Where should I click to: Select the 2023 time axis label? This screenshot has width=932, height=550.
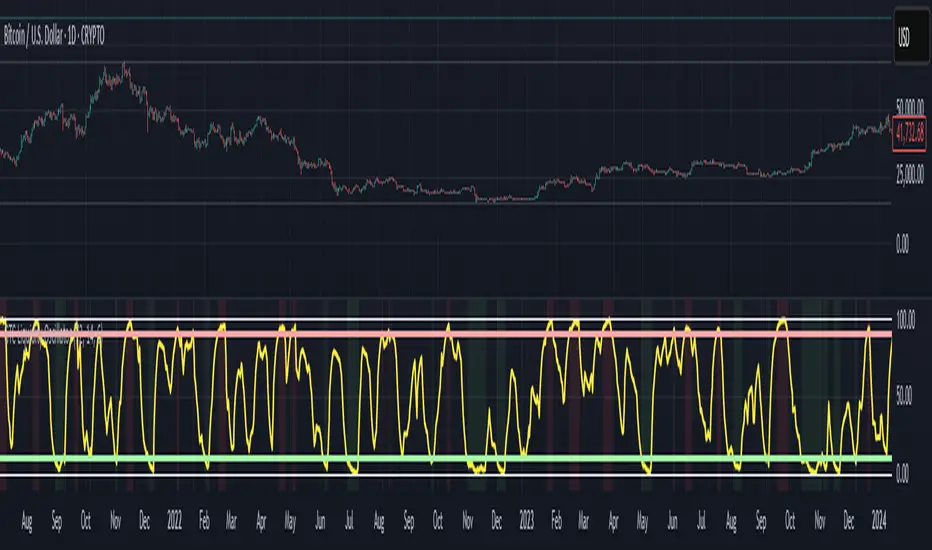(x=526, y=521)
